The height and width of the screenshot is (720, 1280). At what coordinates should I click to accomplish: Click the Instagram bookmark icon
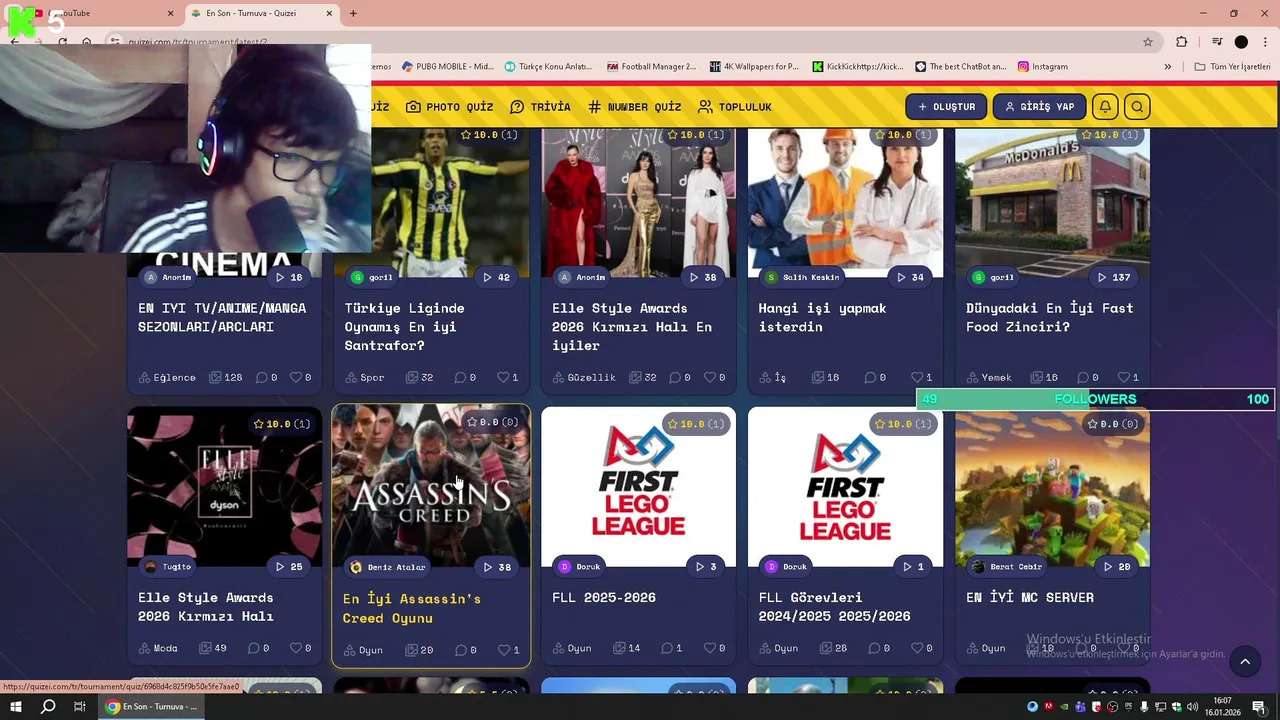pos(1043,66)
